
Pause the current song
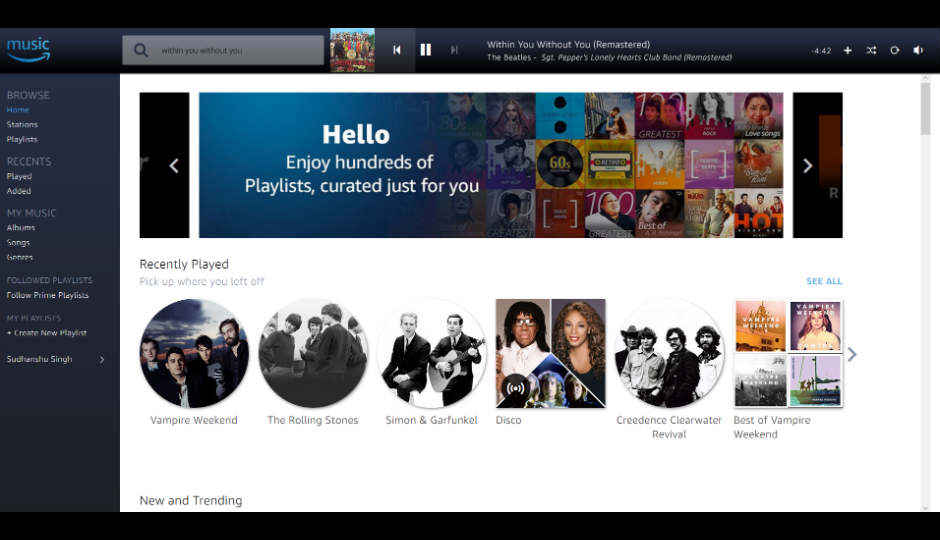[x=426, y=50]
